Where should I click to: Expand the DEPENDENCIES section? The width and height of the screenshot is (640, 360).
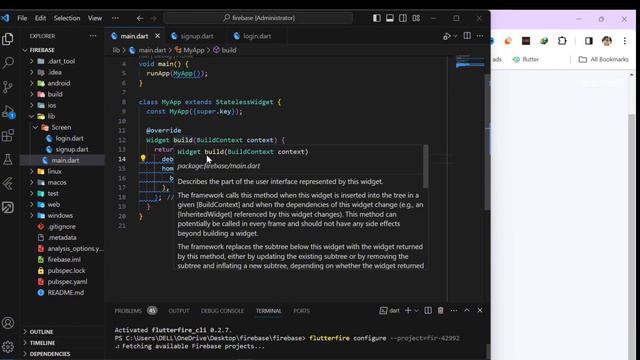tap(49, 354)
